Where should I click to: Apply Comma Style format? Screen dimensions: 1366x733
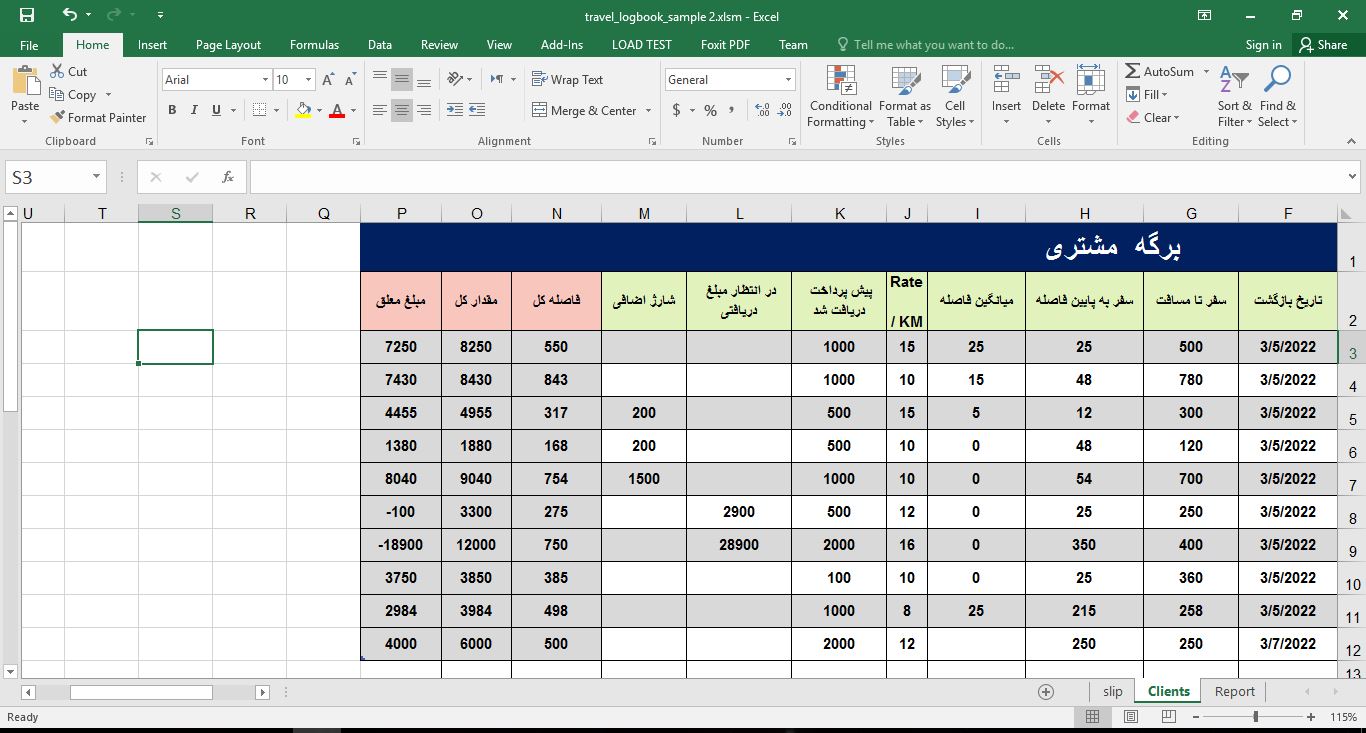(x=732, y=110)
